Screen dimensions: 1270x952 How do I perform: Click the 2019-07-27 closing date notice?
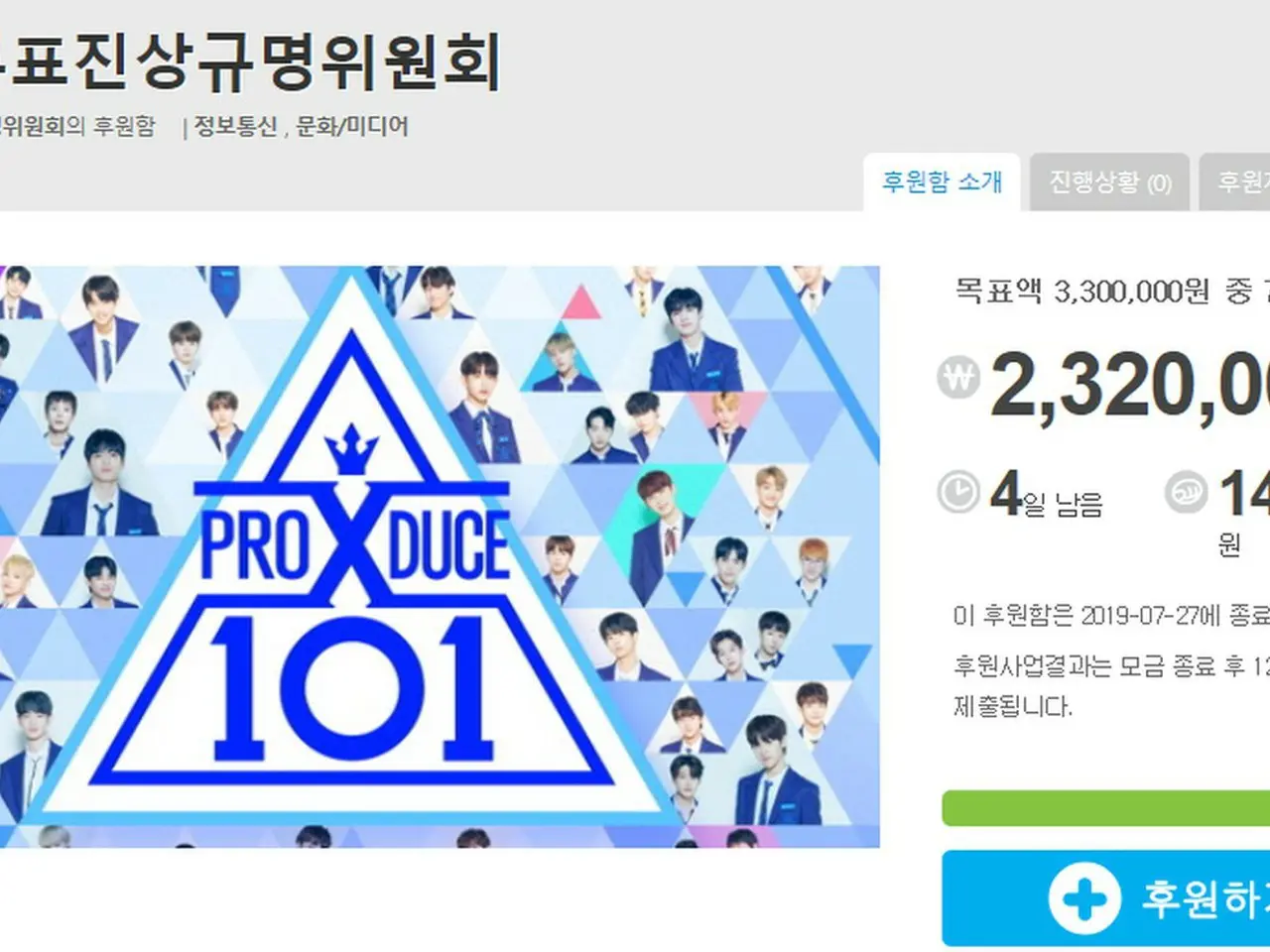coord(1111,615)
